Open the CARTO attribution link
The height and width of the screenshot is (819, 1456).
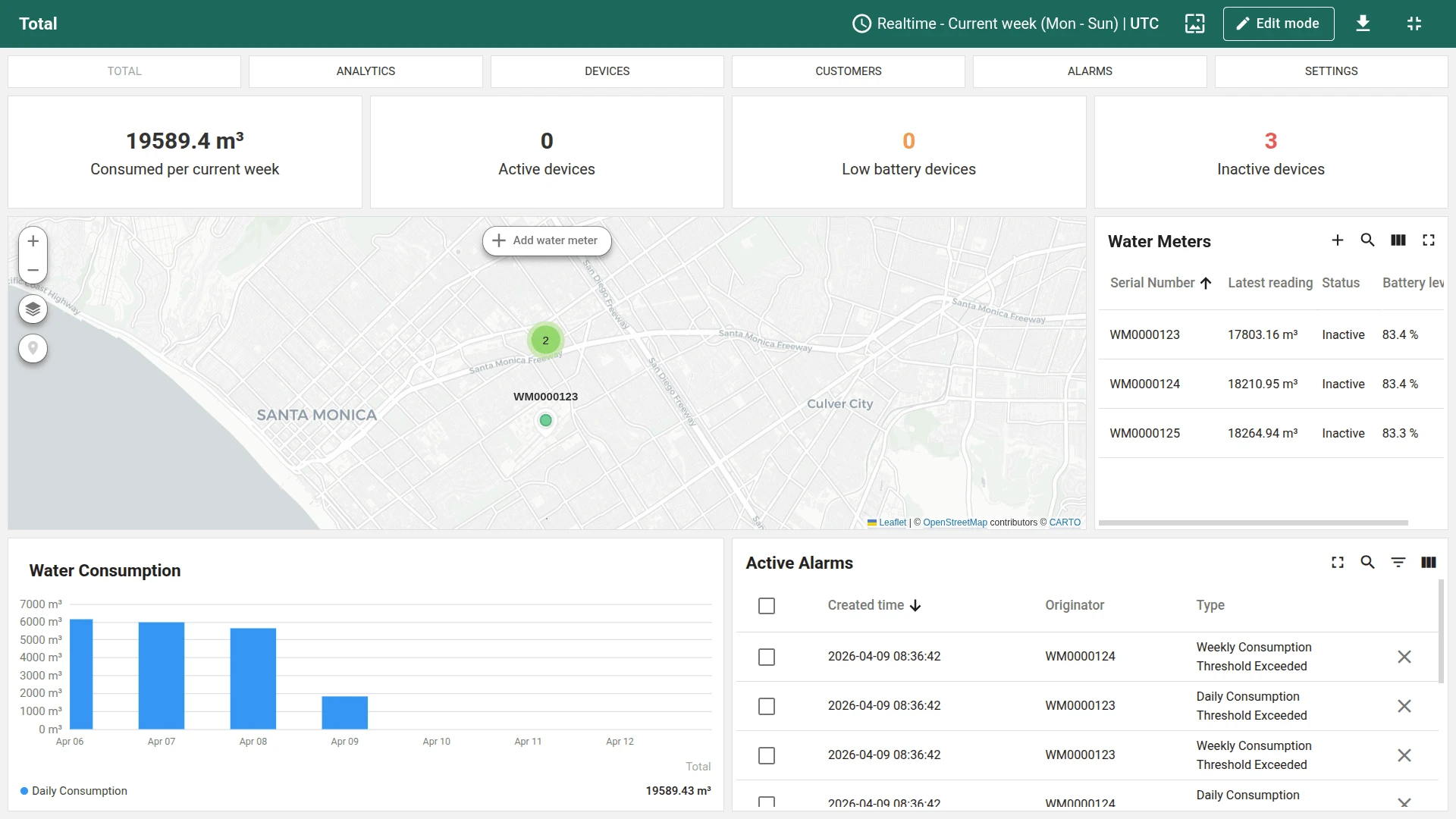[x=1065, y=522]
